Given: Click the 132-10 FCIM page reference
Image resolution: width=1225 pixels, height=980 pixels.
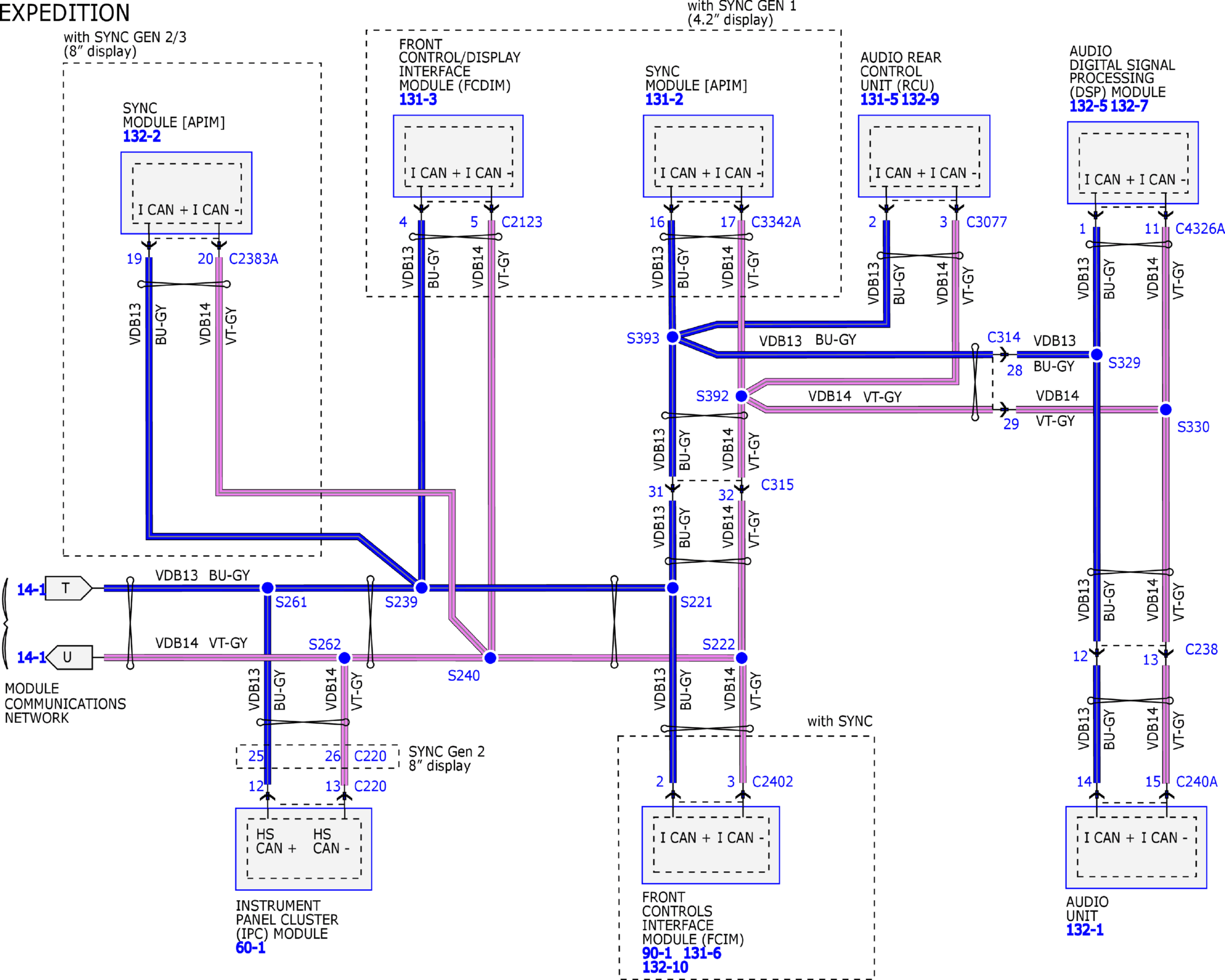Looking at the screenshot, I should click(x=664, y=967).
